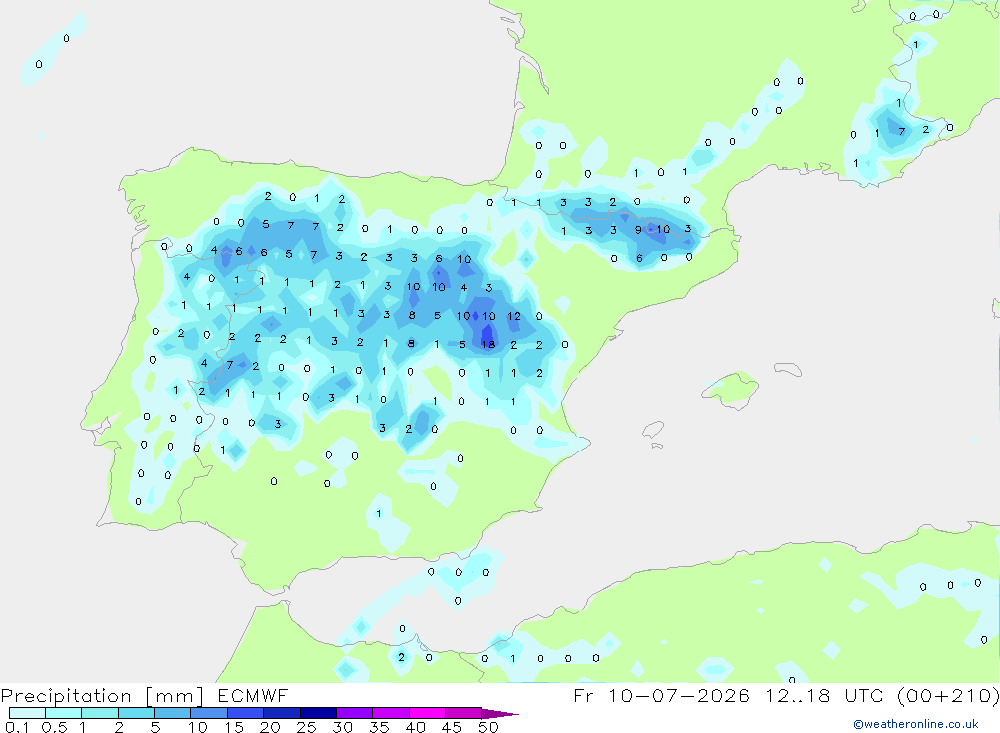Click legend scale label 20
The width and height of the screenshot is (1000, 733).
coord(270,727)
